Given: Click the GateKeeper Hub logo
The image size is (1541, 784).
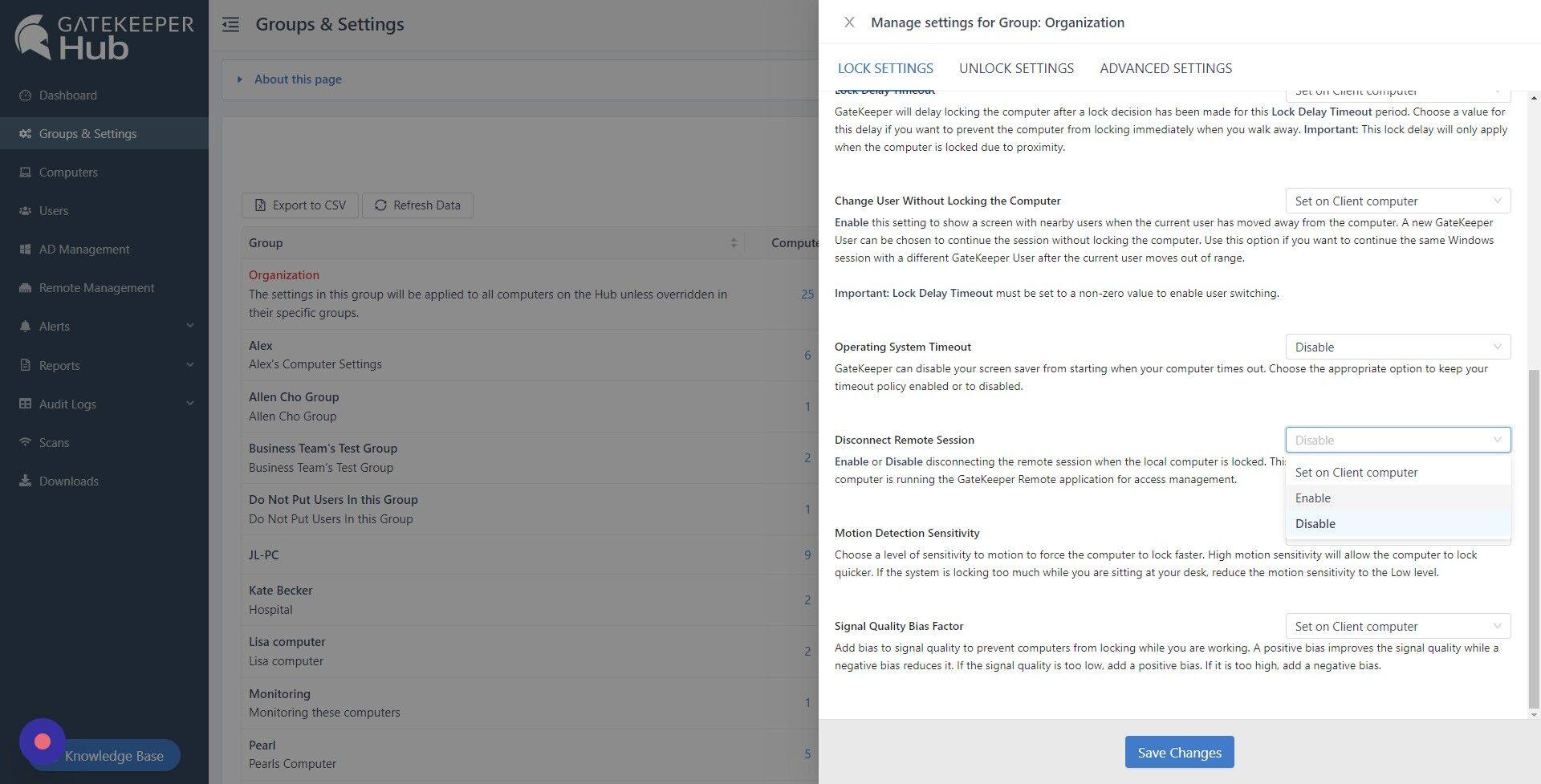Looking at the screenshot, I should pos(104,37).
